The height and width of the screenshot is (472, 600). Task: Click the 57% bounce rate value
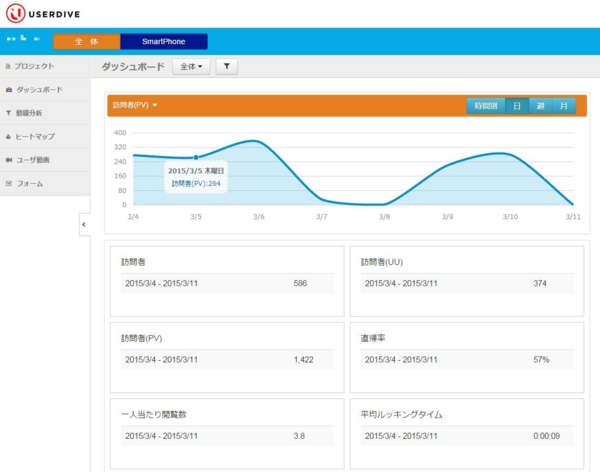541,359
